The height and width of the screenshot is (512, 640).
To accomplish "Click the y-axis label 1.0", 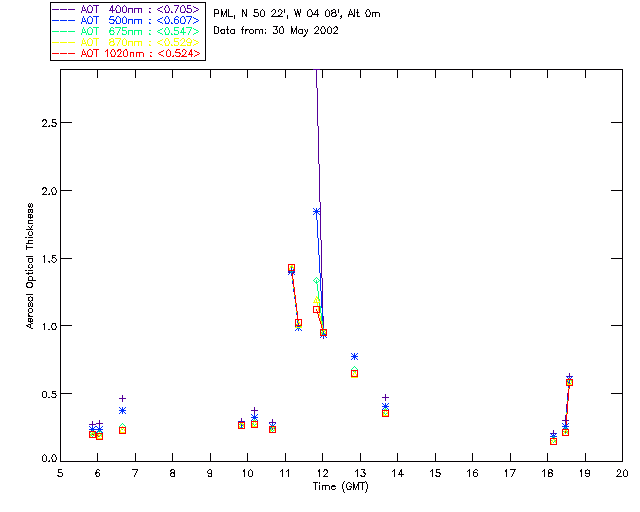I will click(x=49, y=326).
